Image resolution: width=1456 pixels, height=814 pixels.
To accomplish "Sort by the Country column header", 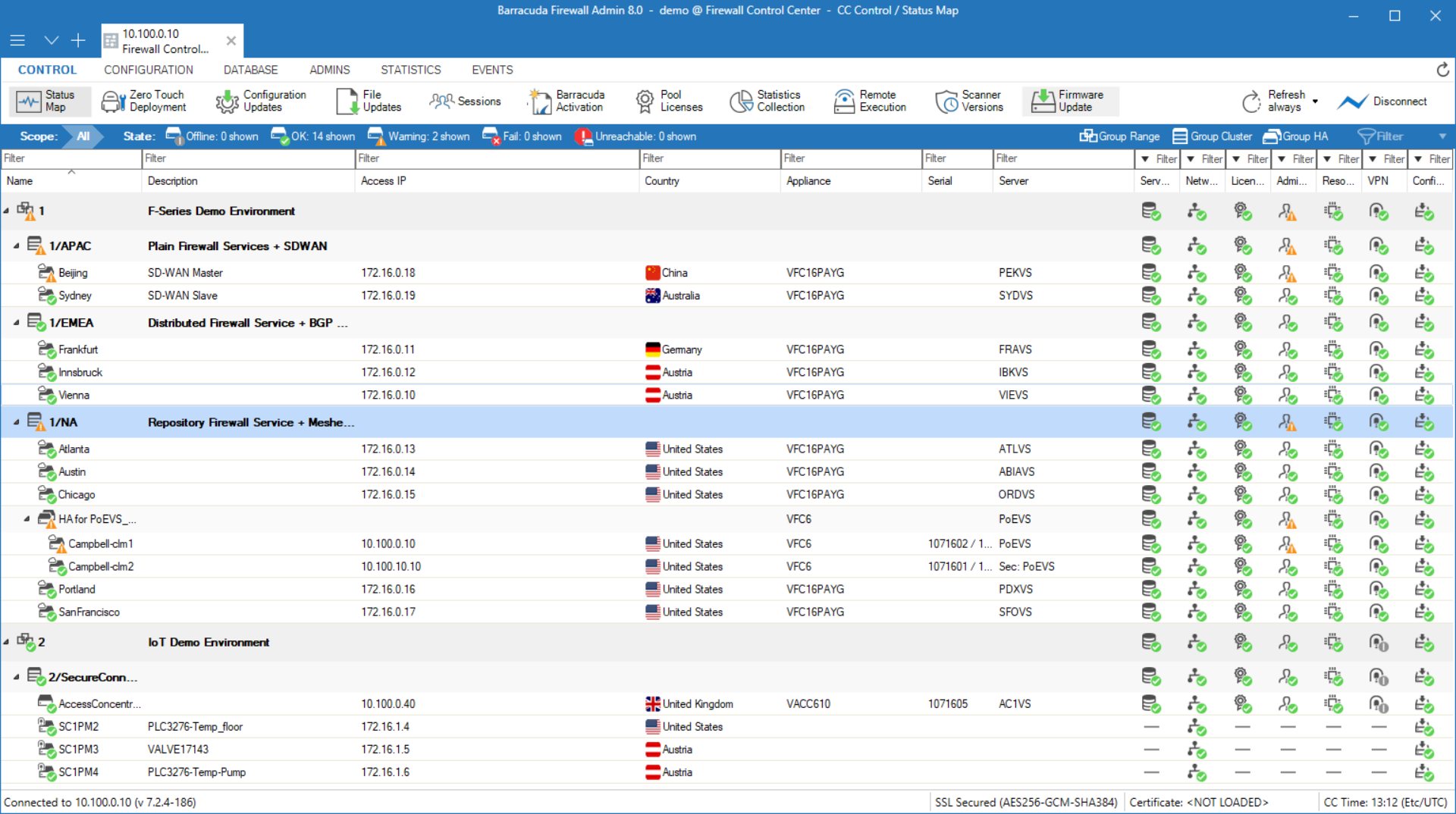I will [x=710, y=181].
